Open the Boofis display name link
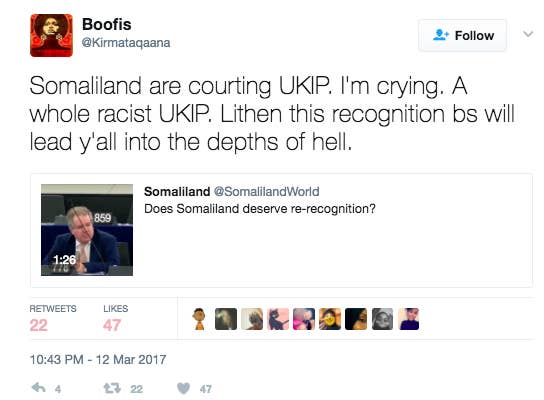 (107, 25)
